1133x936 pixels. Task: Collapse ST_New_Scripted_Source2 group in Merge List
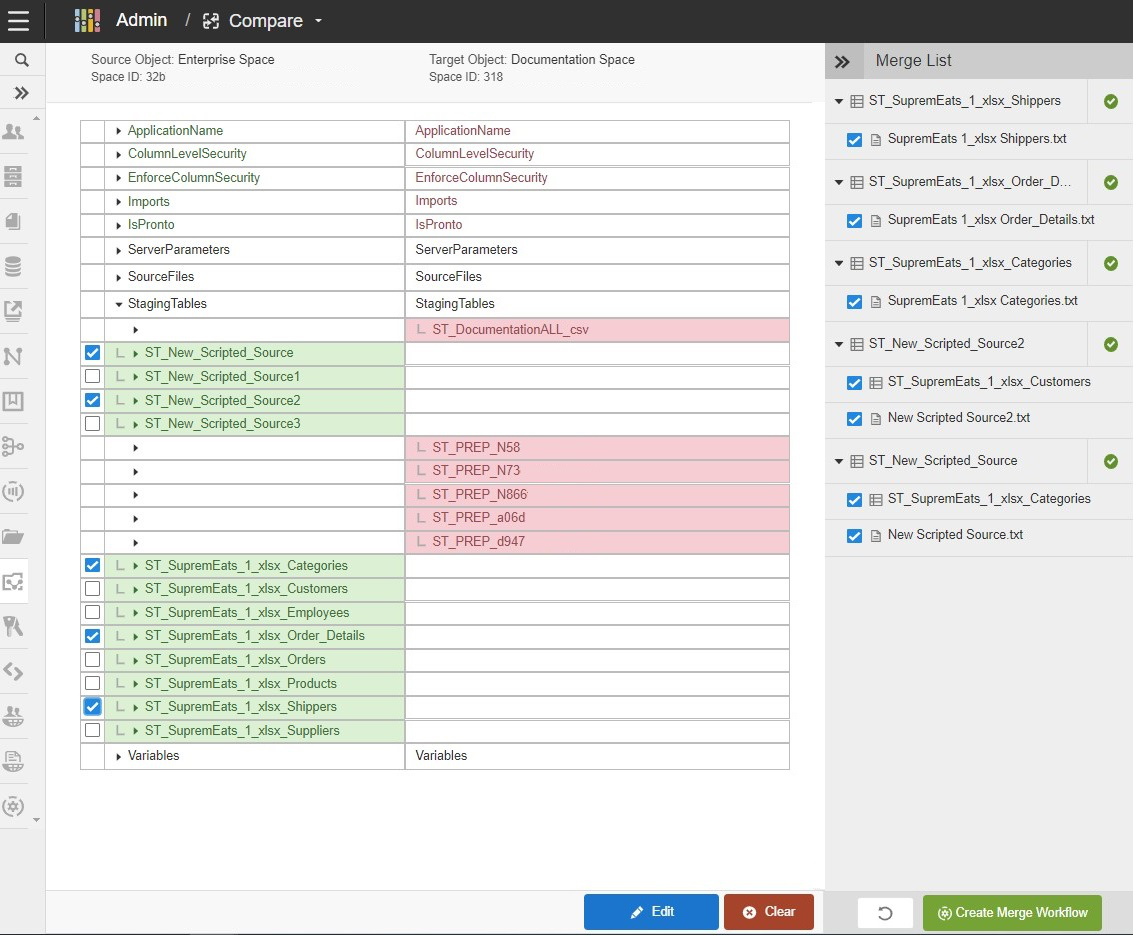pyautogui.click(x=838, y=344)
